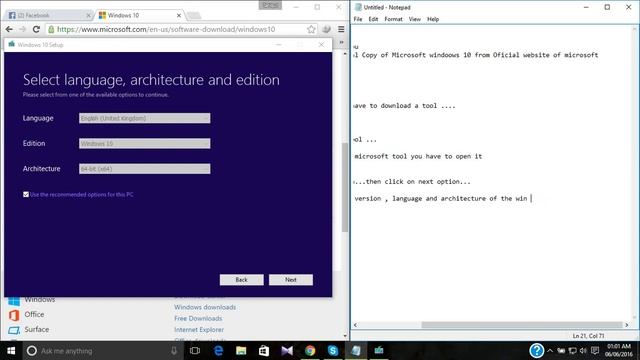Open a new Chrome tab
640x360 pixels.
(194, 16)
